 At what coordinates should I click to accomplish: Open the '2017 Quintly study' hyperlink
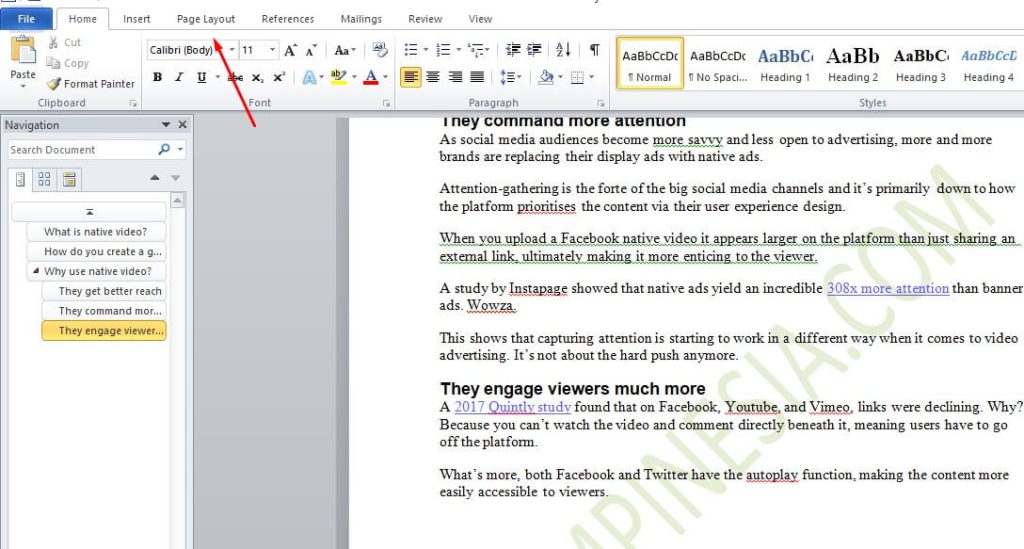click(513, 407)
